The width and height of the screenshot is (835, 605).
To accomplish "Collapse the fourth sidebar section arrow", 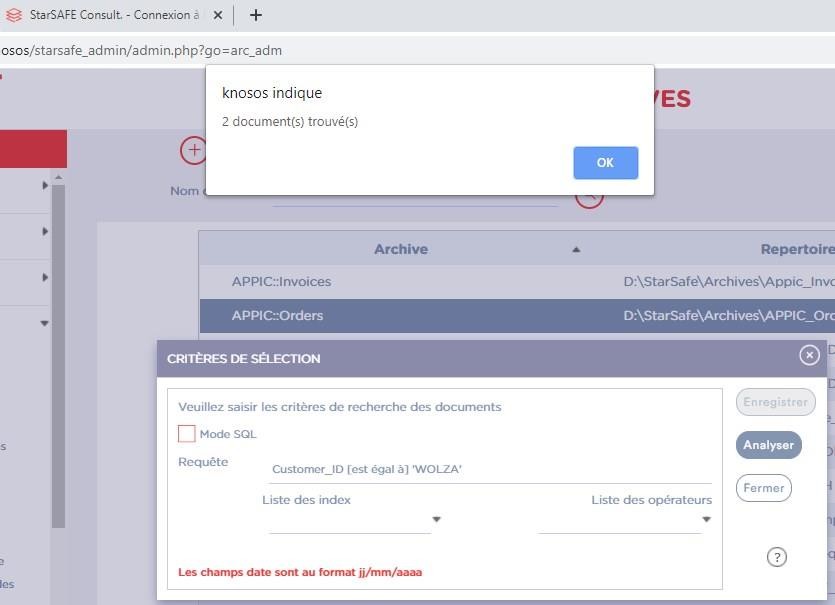I will click(45, 323).
